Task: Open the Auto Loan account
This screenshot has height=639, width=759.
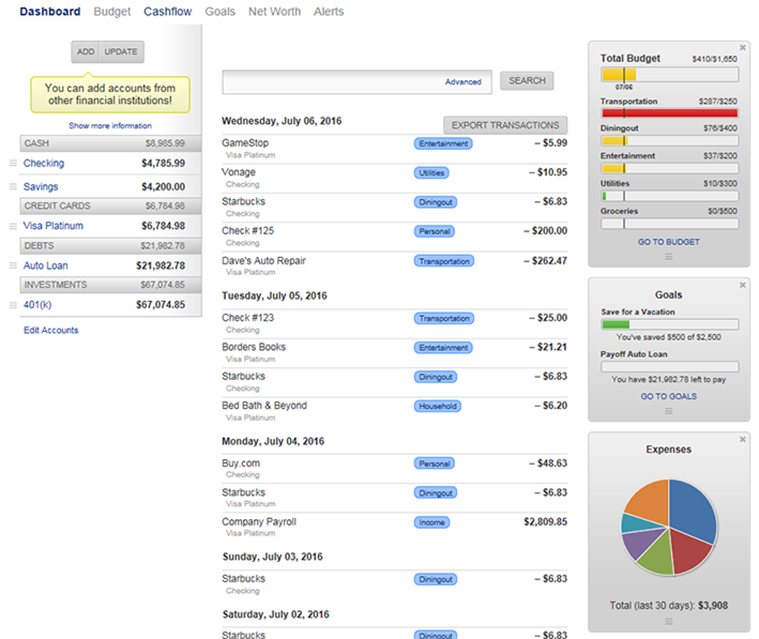Action: (46, 266)
